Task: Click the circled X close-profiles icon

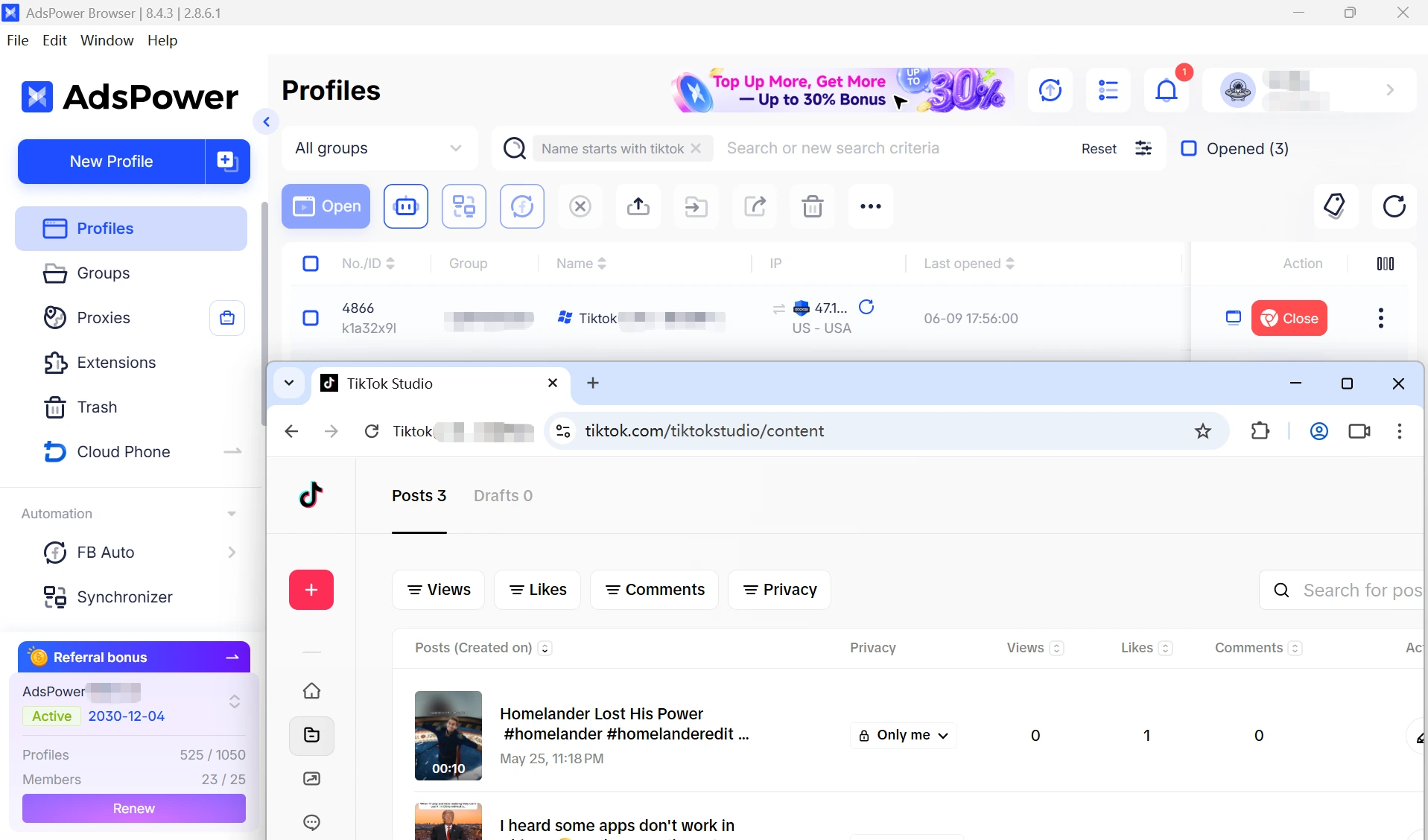Action: [x=580, y=206]
